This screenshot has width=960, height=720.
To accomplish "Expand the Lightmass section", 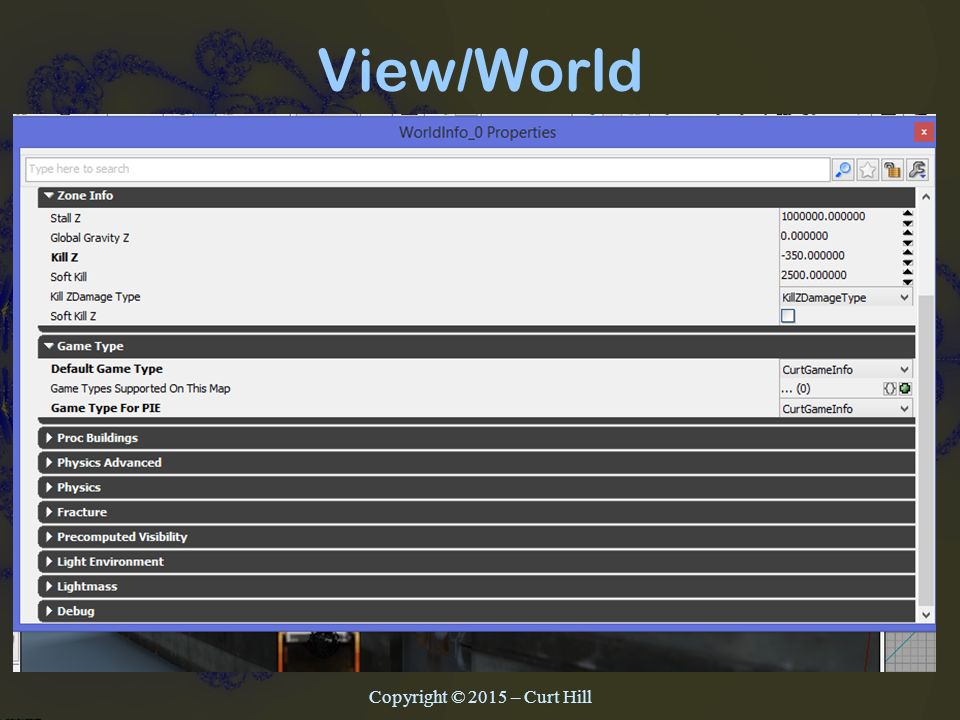I will click(x=476, y=587).
